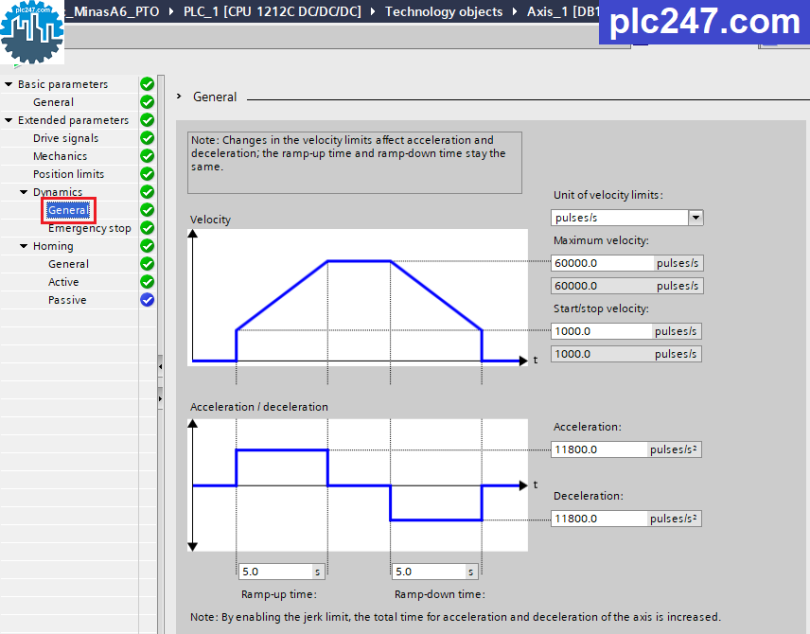Screen dimensions: 810x634
Task: Click status icon next to Homing branch
Action: 147,246
